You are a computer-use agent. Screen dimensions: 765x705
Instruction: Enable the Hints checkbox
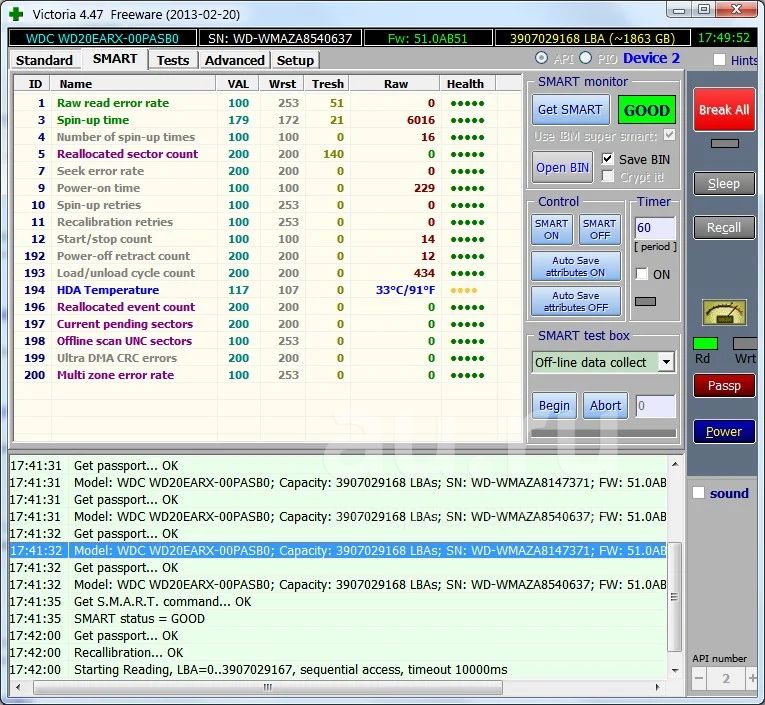719,60
